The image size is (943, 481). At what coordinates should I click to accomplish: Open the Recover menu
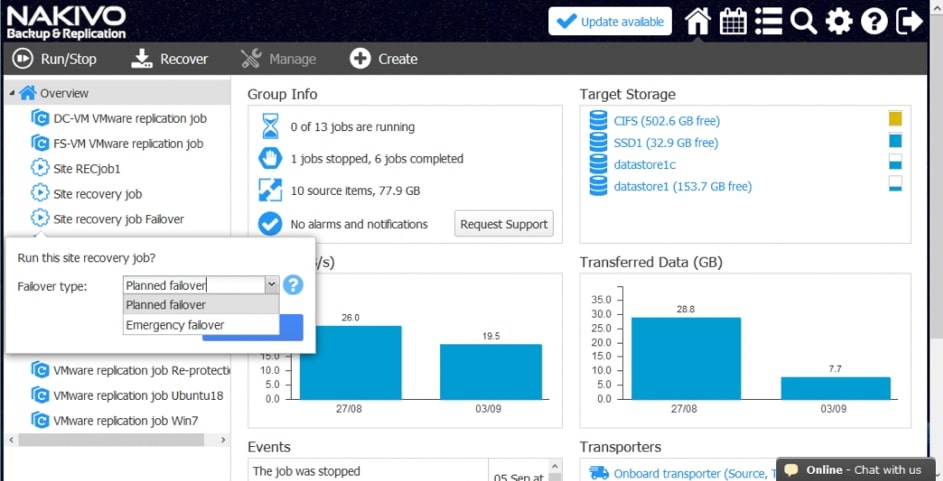tap(170, 59)
